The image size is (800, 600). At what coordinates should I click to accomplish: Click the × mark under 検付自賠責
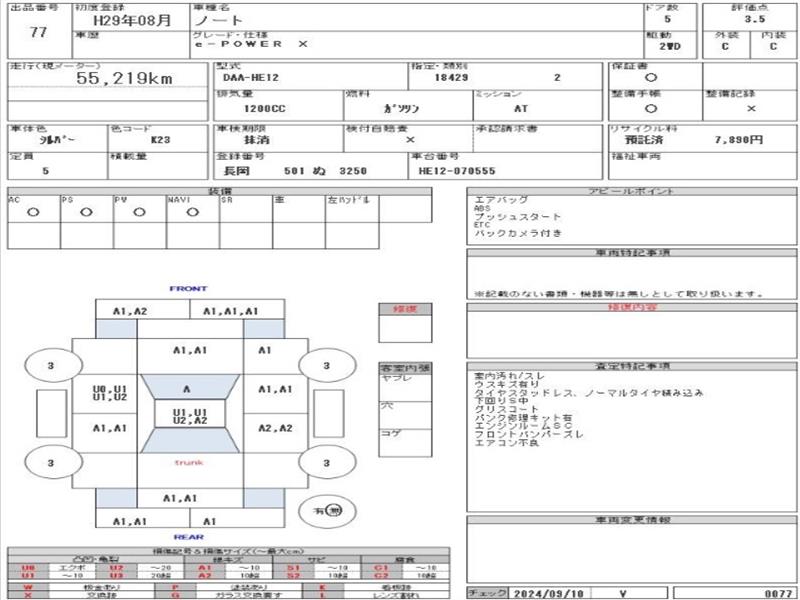pyautogui.click(x=410, y=140)
